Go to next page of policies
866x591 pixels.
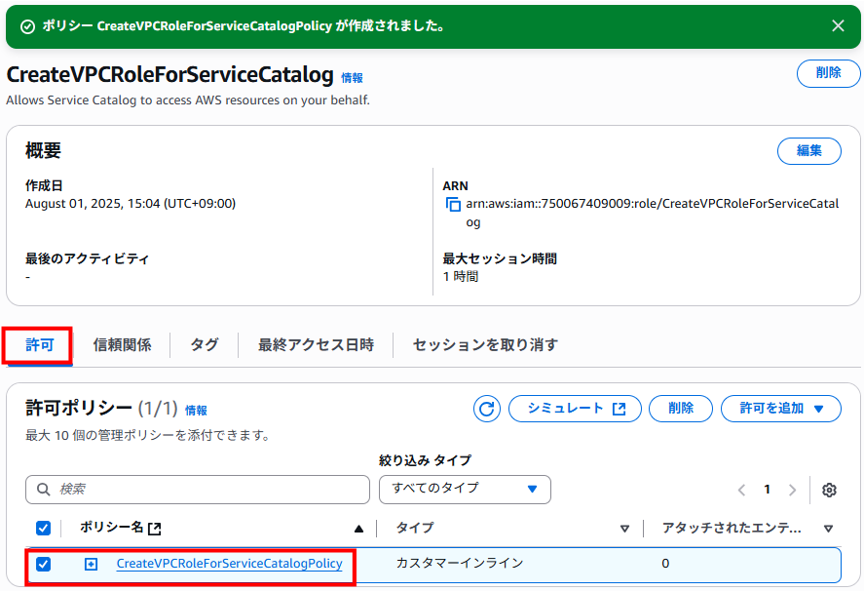(793, 490)
